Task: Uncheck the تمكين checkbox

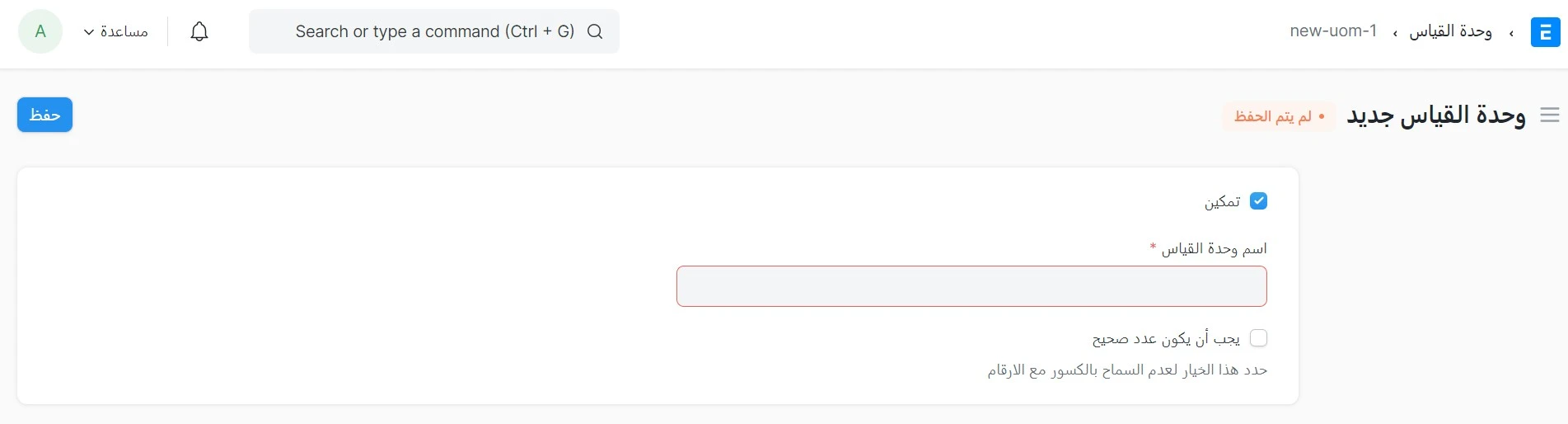Action: (x=1258, y=201)
